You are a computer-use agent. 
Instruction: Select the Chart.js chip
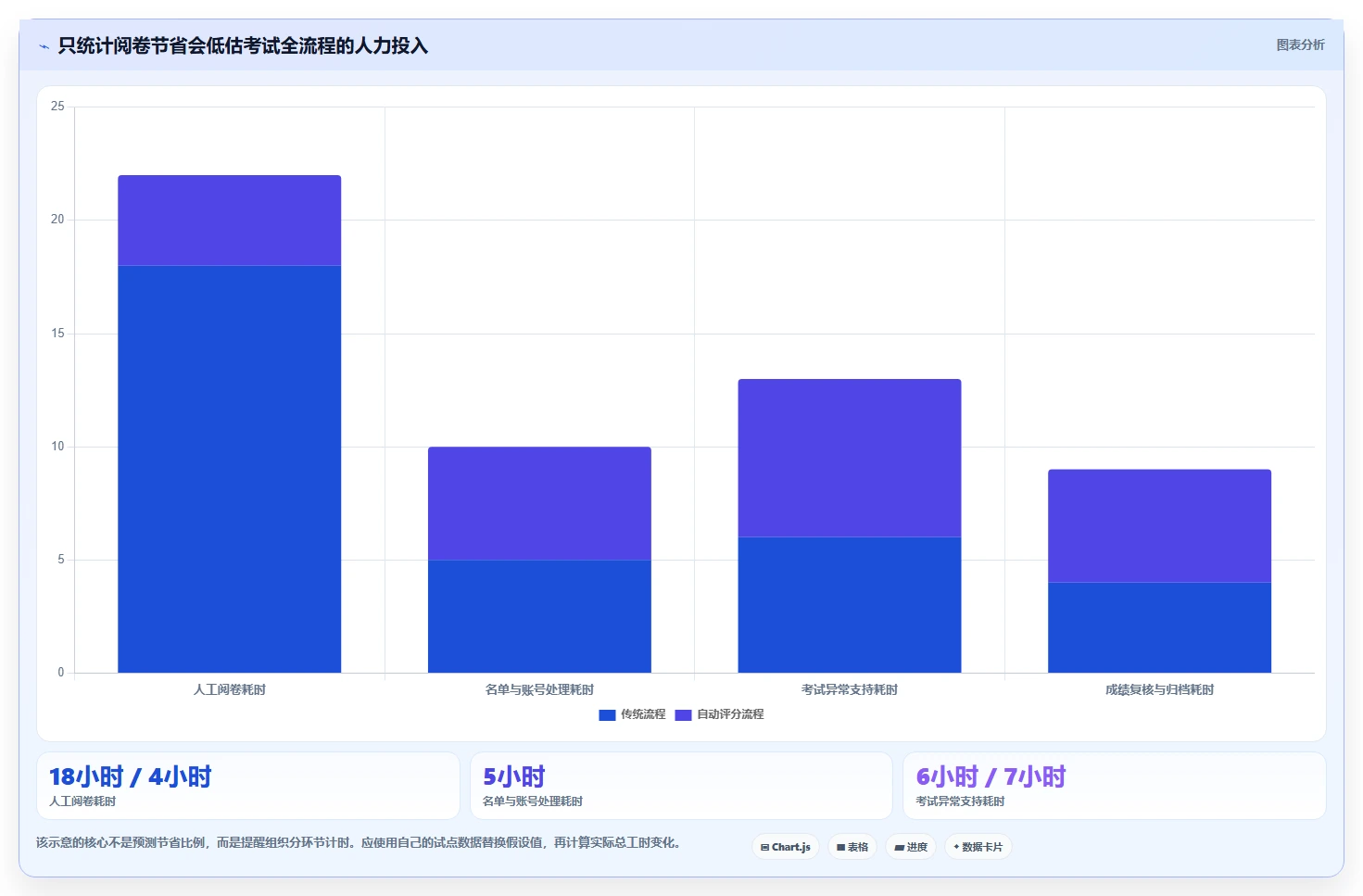(x=786, y=847)
